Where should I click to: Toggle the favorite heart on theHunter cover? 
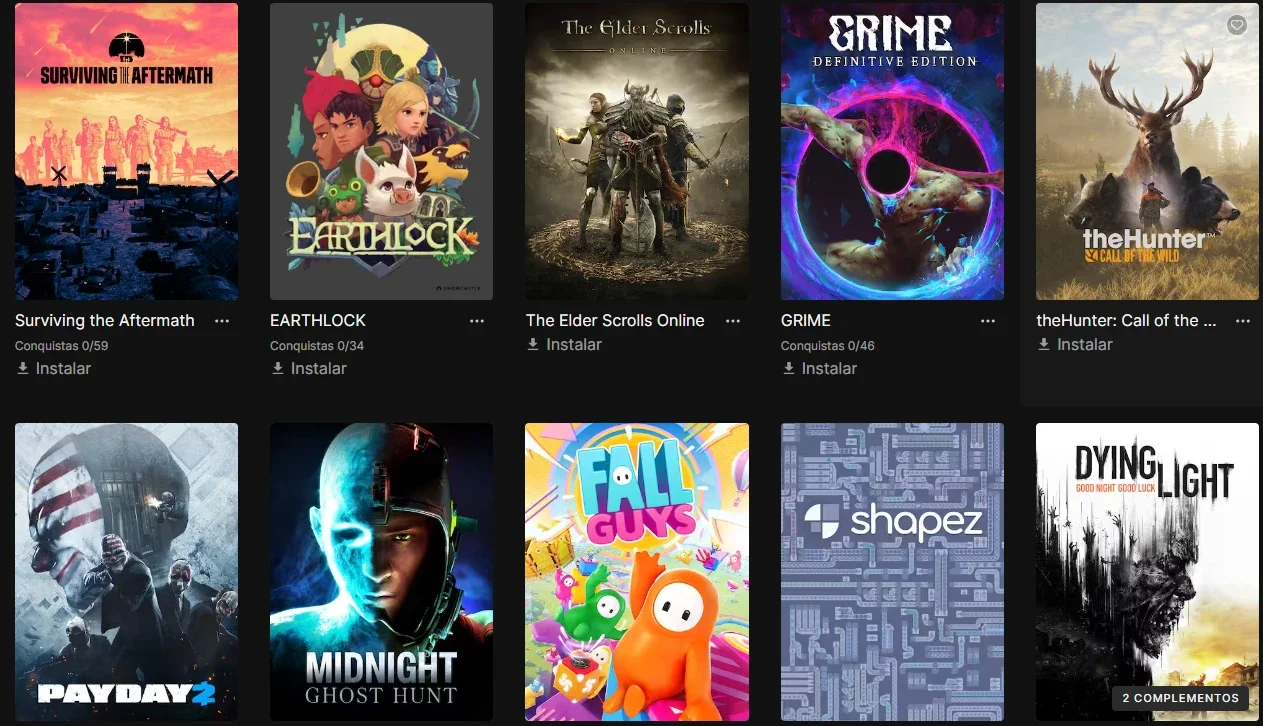tap(1237, 25)
